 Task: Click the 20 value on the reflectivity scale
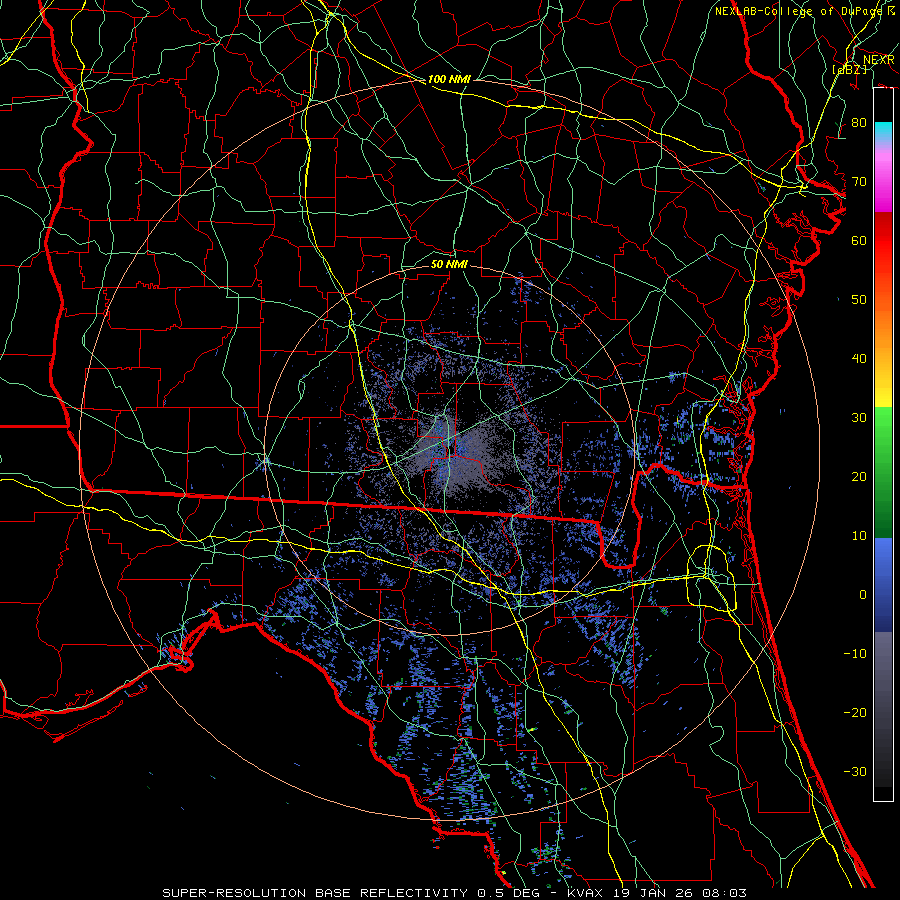pos(859,476)
